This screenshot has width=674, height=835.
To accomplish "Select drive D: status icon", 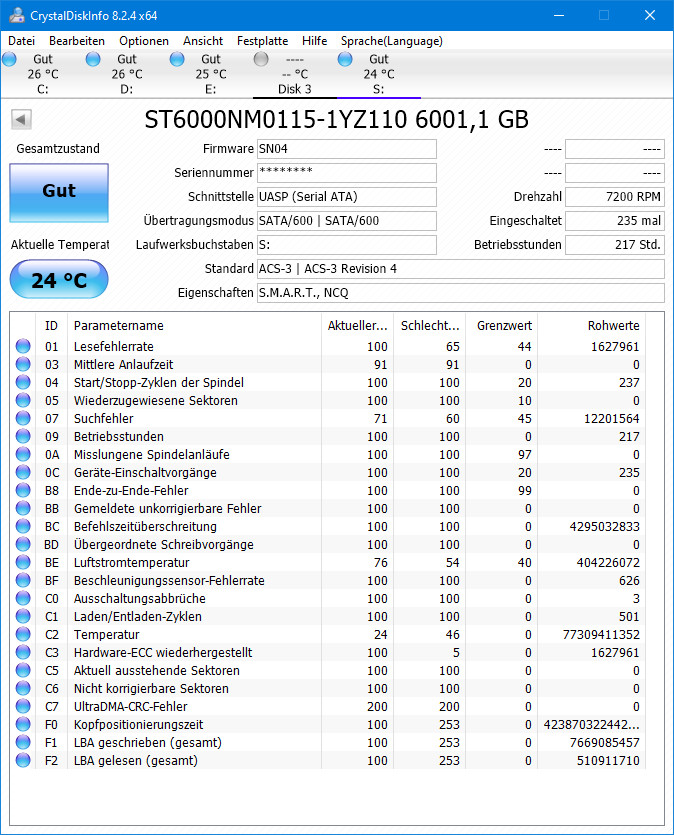I will point(93,59).
